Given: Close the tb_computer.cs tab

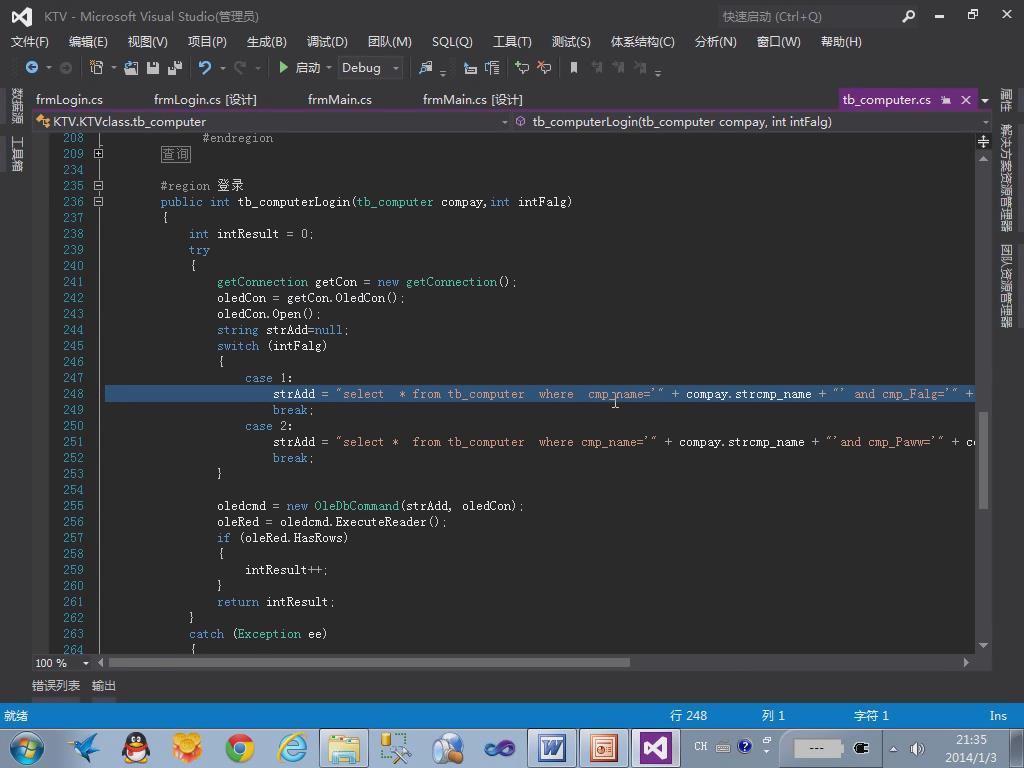Looking at the screenshot, I should 966,100.
